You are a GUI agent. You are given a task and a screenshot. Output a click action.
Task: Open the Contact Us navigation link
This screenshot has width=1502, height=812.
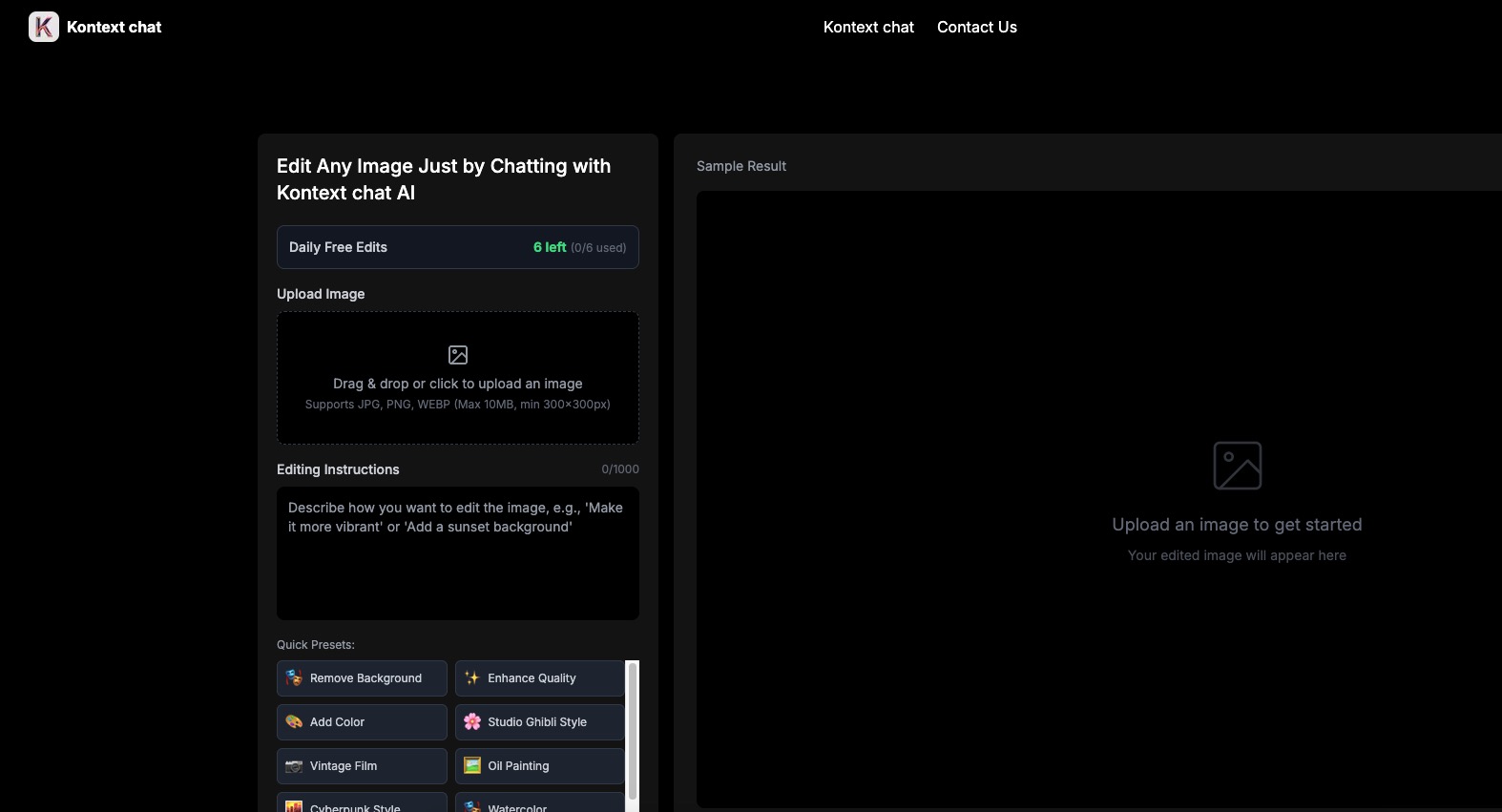pyautogui.click(x=976, y=27)
